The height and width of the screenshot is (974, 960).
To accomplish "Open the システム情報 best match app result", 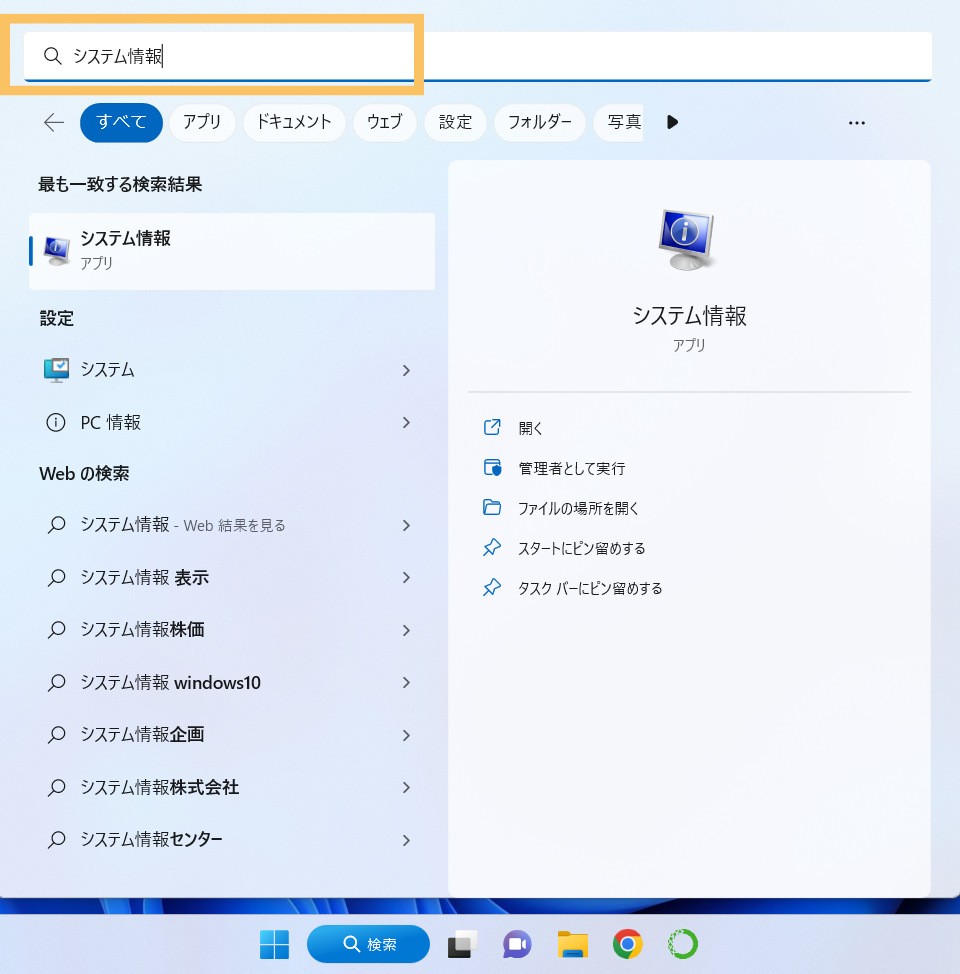I will pos(232,251).
